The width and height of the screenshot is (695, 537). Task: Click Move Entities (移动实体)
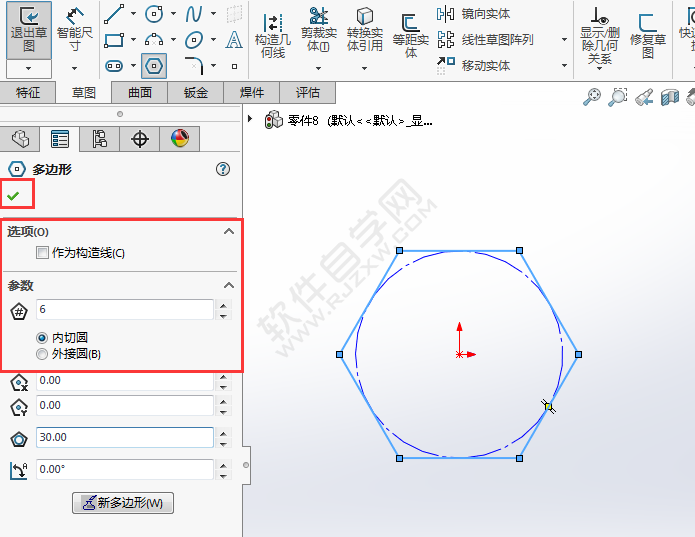(473, 66)
